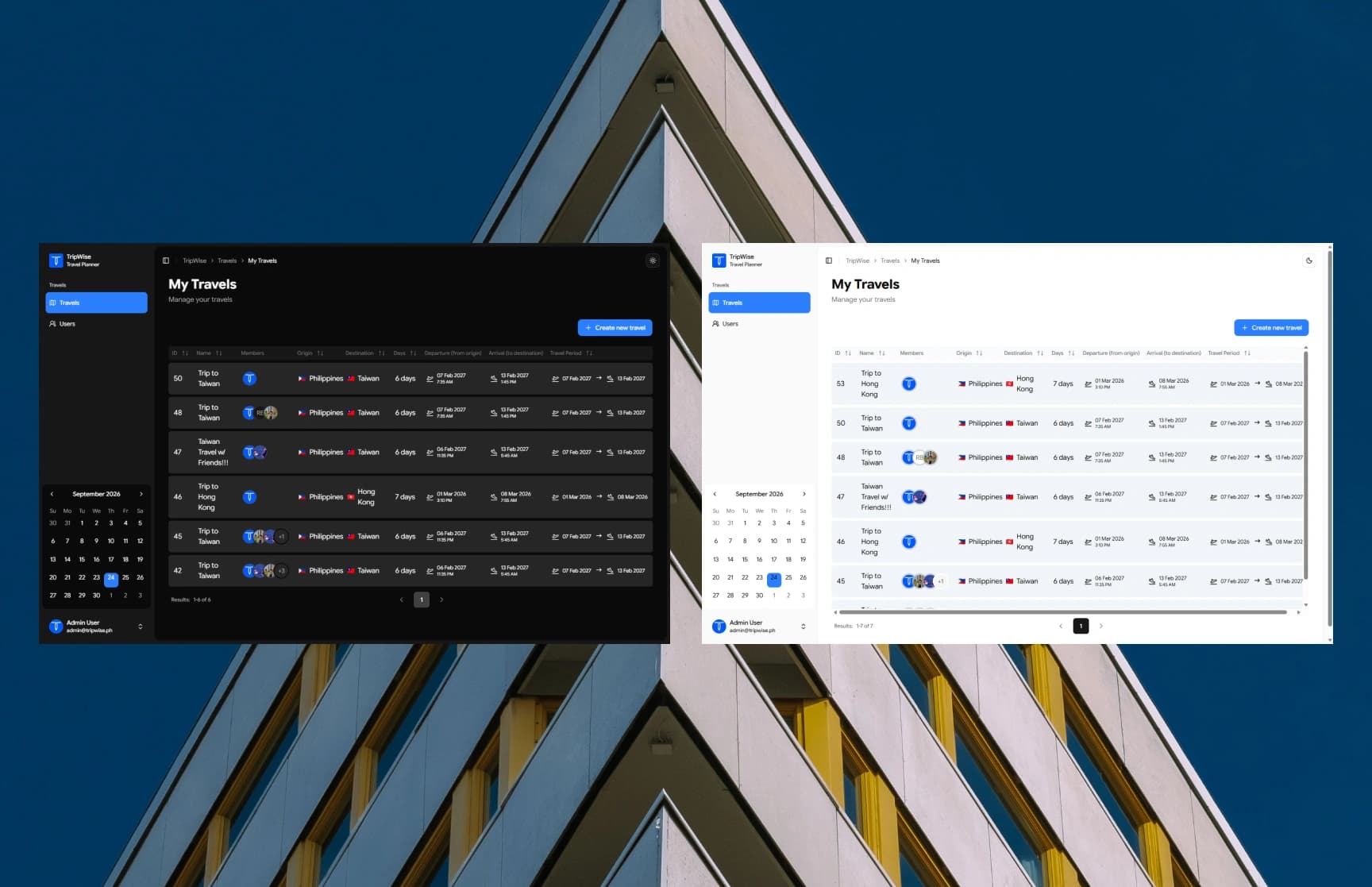Go to previous month in light window calendar
The image size is (1372, 887).
click(x=715, y=494)
